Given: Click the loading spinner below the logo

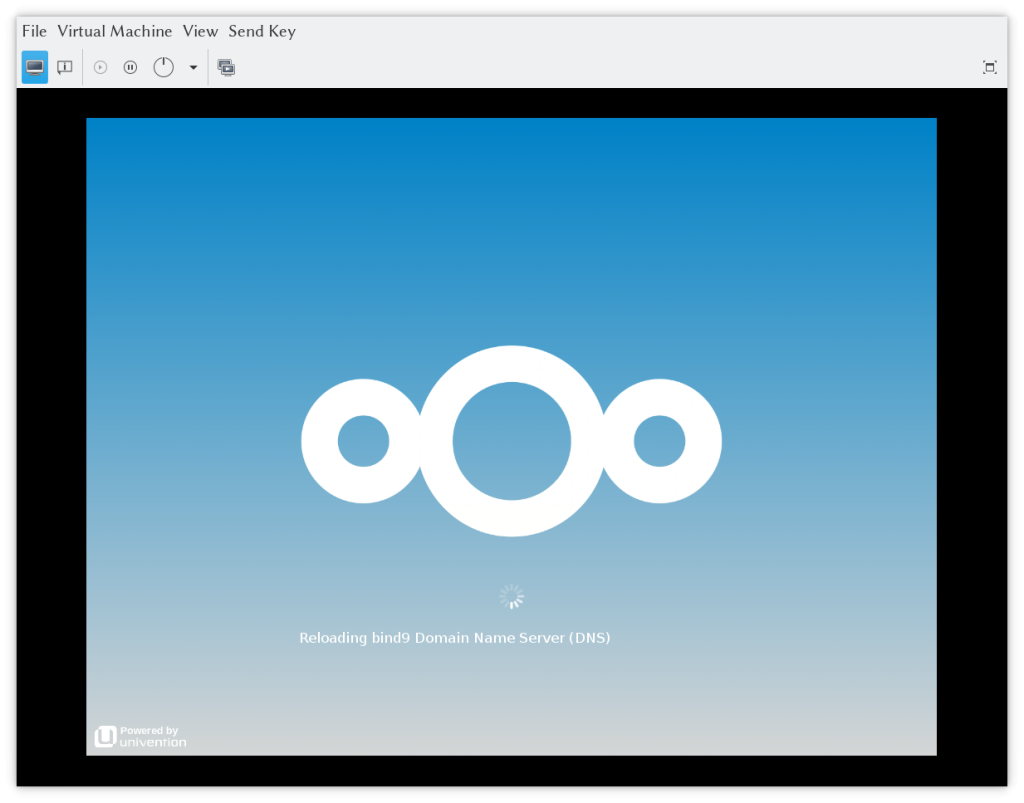Looking at the screenshot, I should click(512, 597).
